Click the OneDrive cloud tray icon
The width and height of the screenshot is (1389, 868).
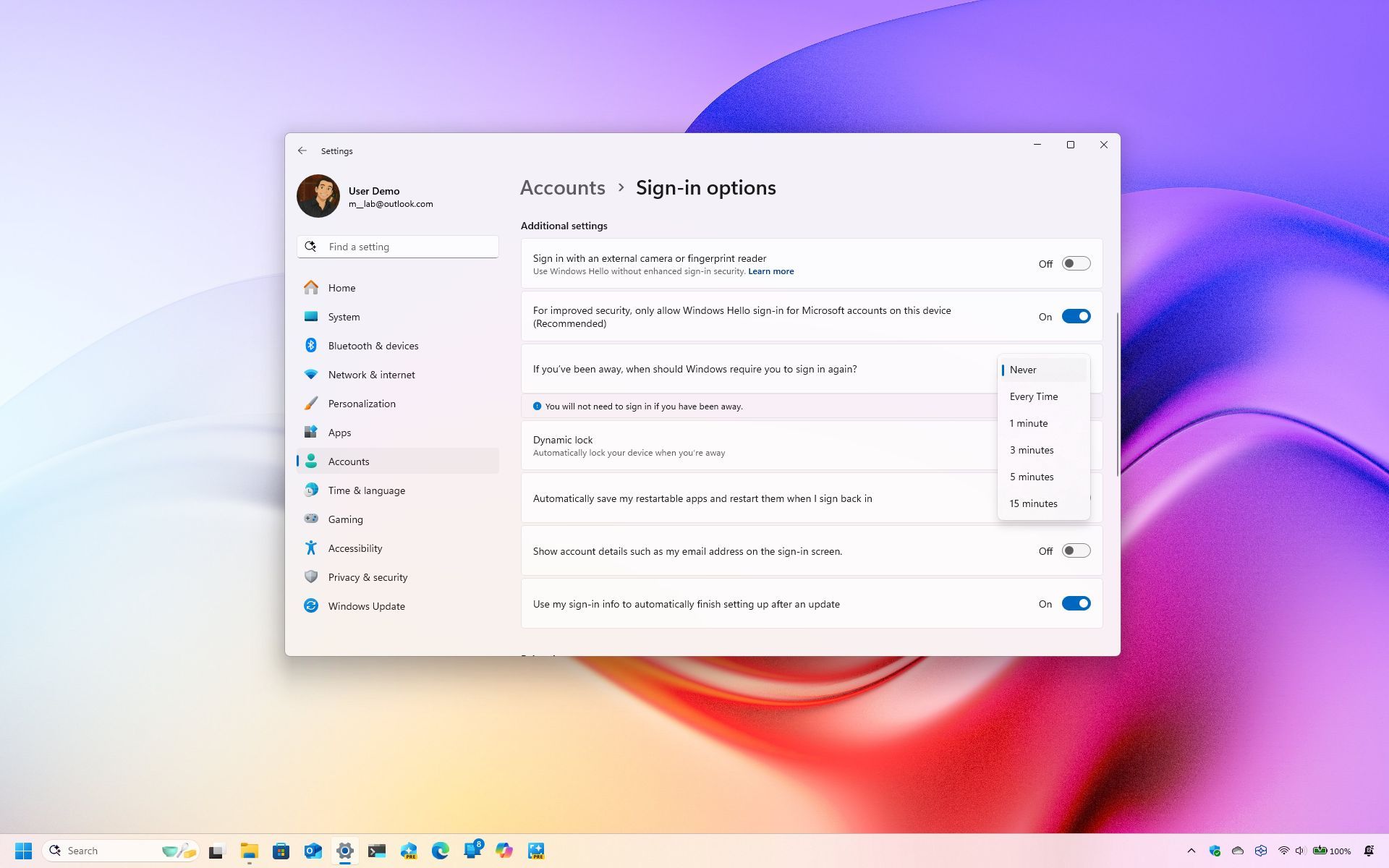(1238, 851)
